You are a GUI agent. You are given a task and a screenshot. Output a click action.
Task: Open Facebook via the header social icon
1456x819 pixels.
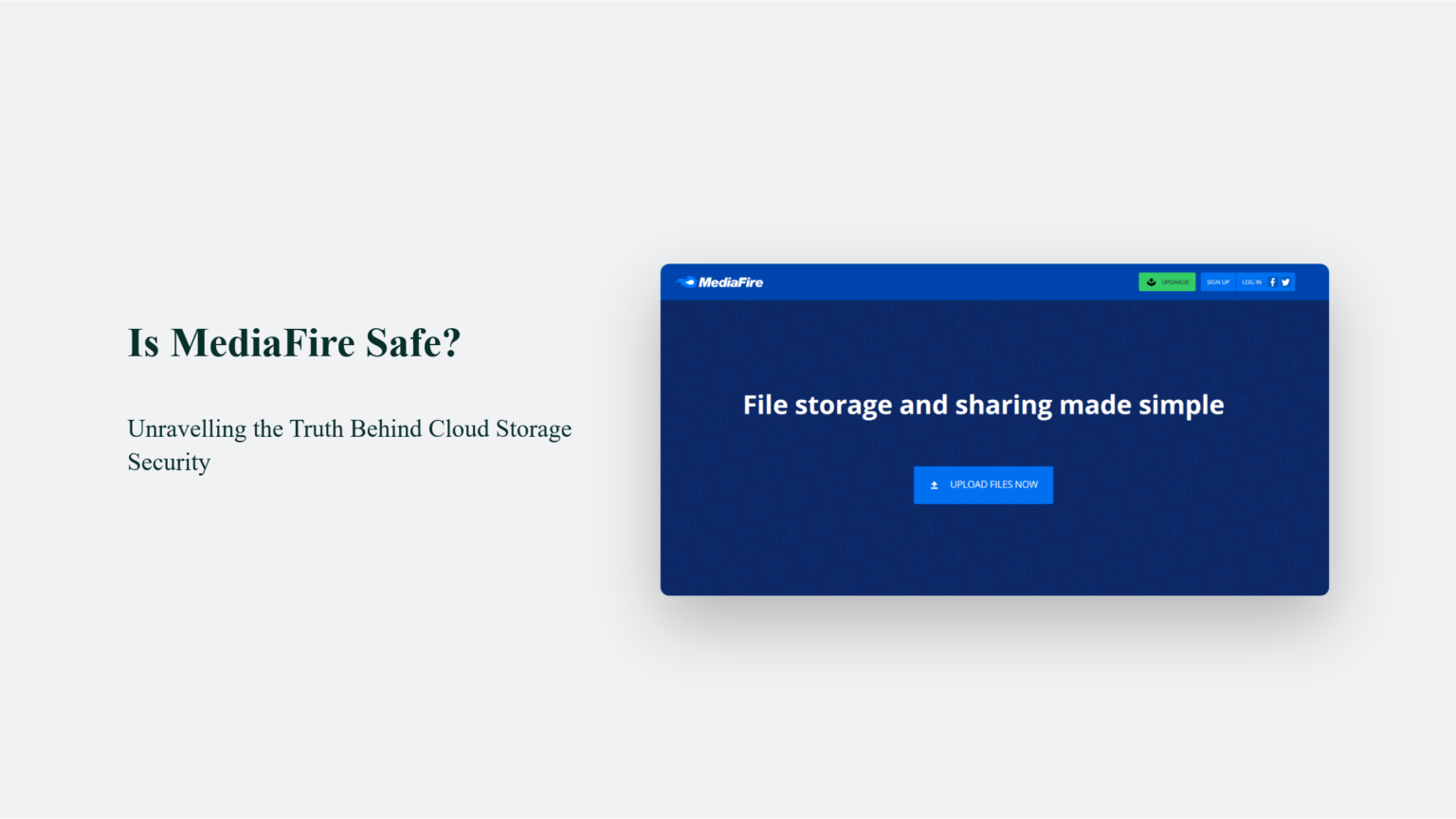click(x=1273, y=282)
